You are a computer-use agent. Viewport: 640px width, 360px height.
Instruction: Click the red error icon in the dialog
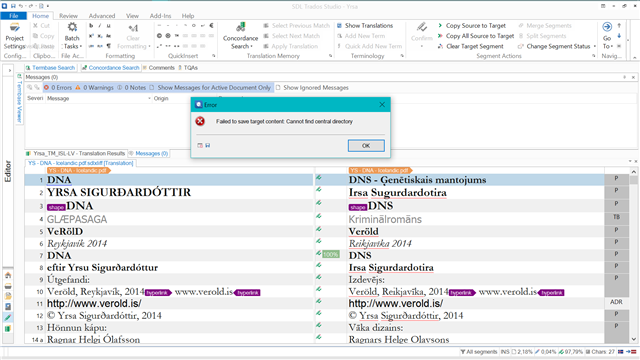click(200, 121)
